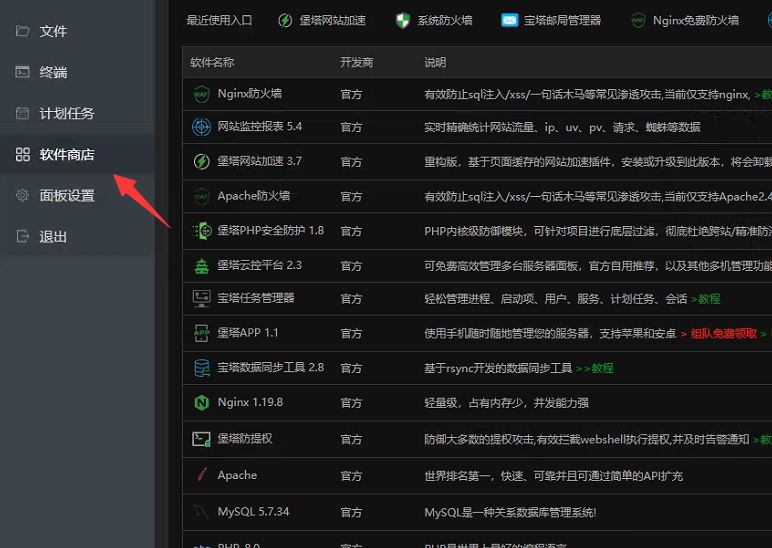Click the 堡塔云控平台 2.3 tower icon
The image size is (772, 548).
click(x=201, y=266)
